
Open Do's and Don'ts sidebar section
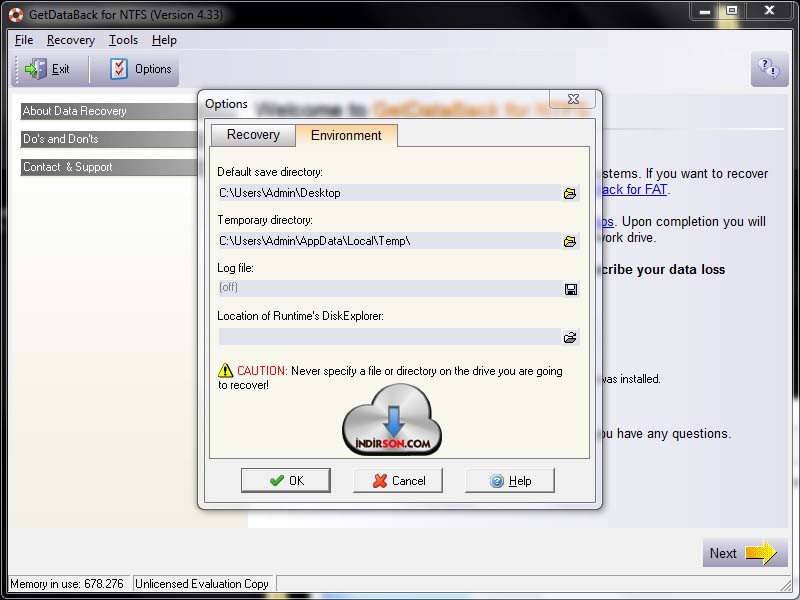(x=109, y=139)
